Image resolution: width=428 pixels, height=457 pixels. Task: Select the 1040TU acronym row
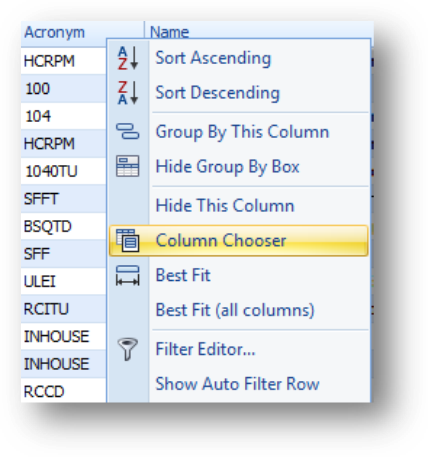pos(63,171)
